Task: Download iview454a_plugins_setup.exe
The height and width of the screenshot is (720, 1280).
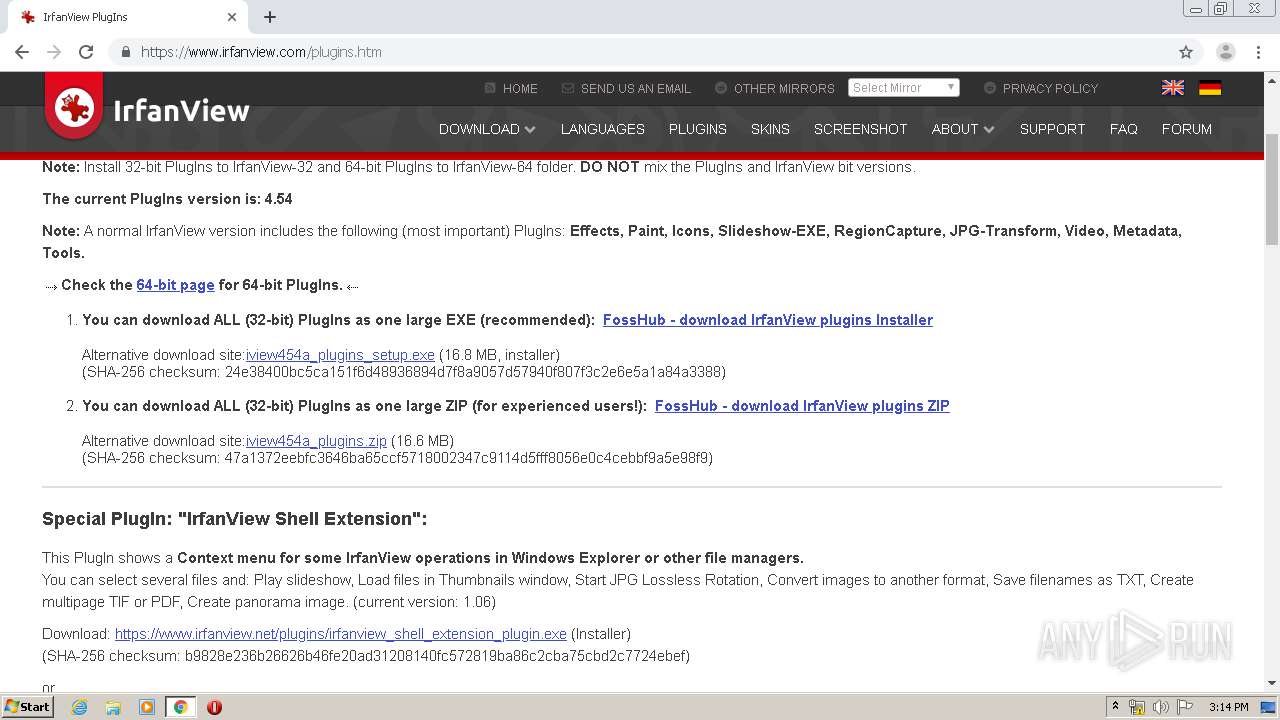Action: coord(340,355)
